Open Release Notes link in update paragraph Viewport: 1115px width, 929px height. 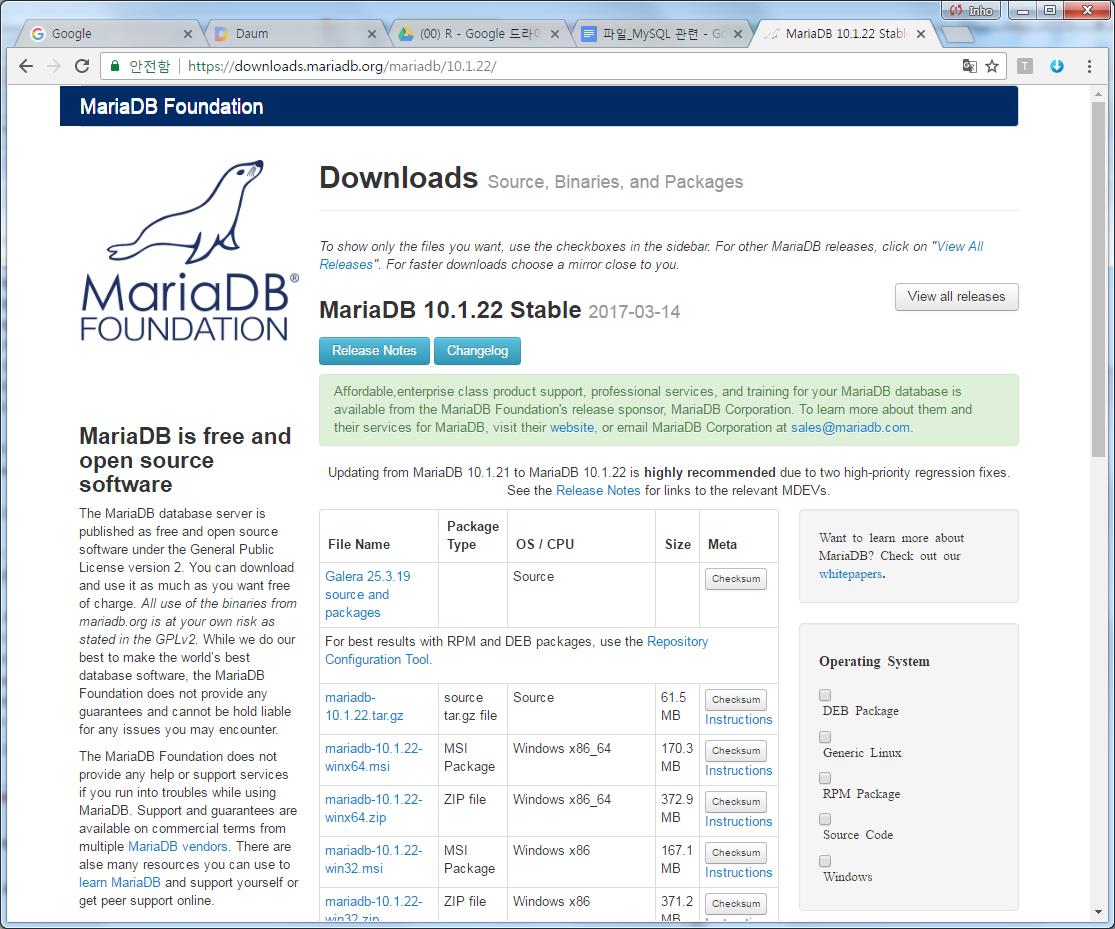[598, 491]
